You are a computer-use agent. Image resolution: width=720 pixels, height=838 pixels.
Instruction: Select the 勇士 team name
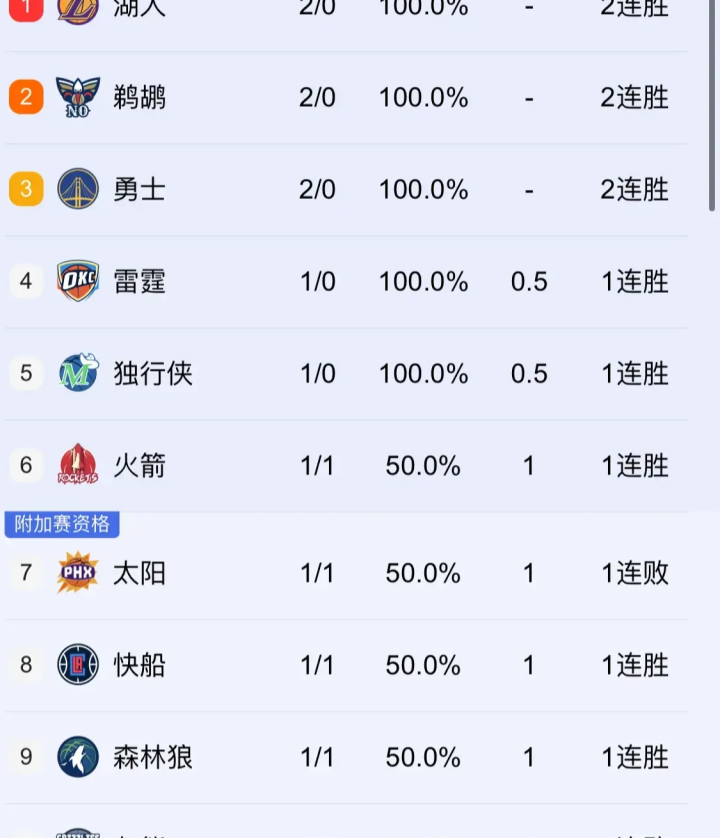click(140, 189)
